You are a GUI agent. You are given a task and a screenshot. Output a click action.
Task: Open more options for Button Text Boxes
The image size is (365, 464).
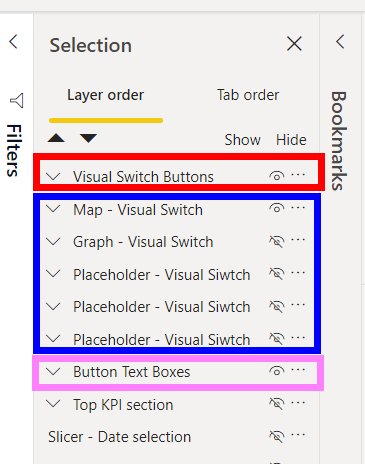pyautogui.click(x=298, y=370)
